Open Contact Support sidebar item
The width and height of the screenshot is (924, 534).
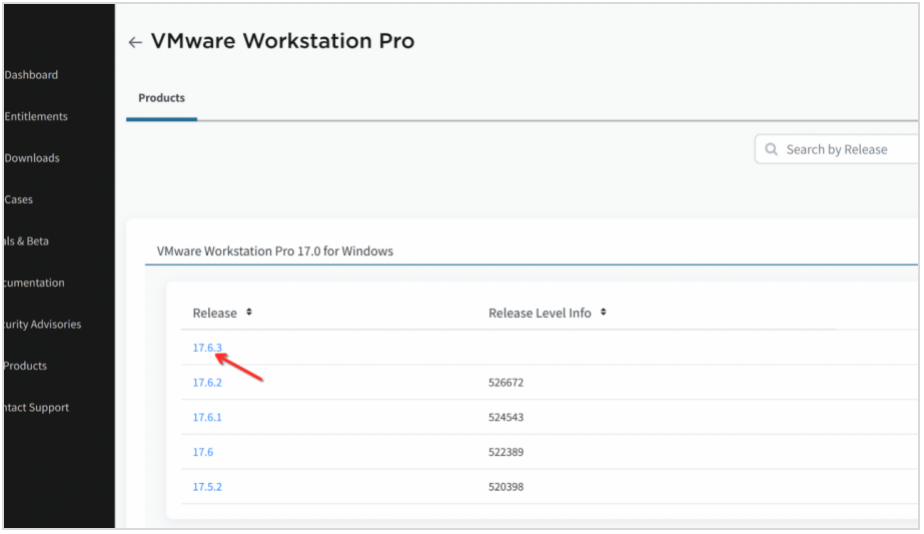(x=37, y=407)
